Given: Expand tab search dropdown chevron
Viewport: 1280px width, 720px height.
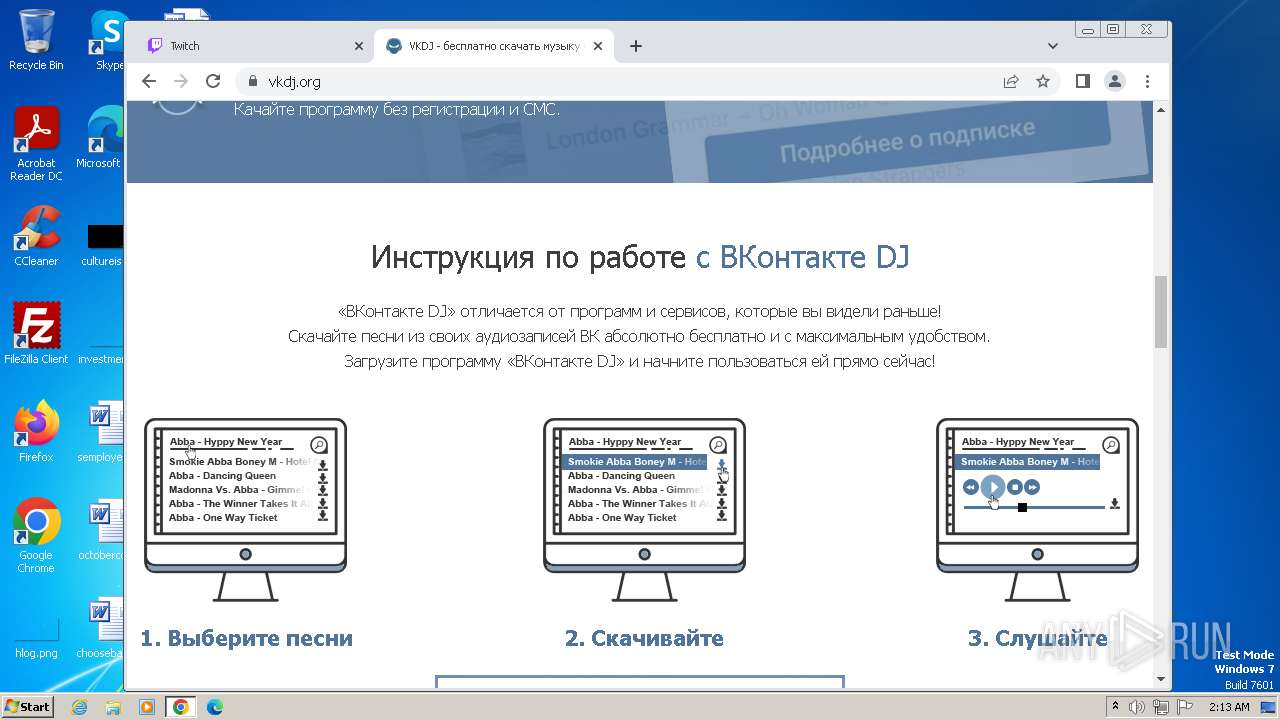Looking at the screenshot, I should [1052, 46].
